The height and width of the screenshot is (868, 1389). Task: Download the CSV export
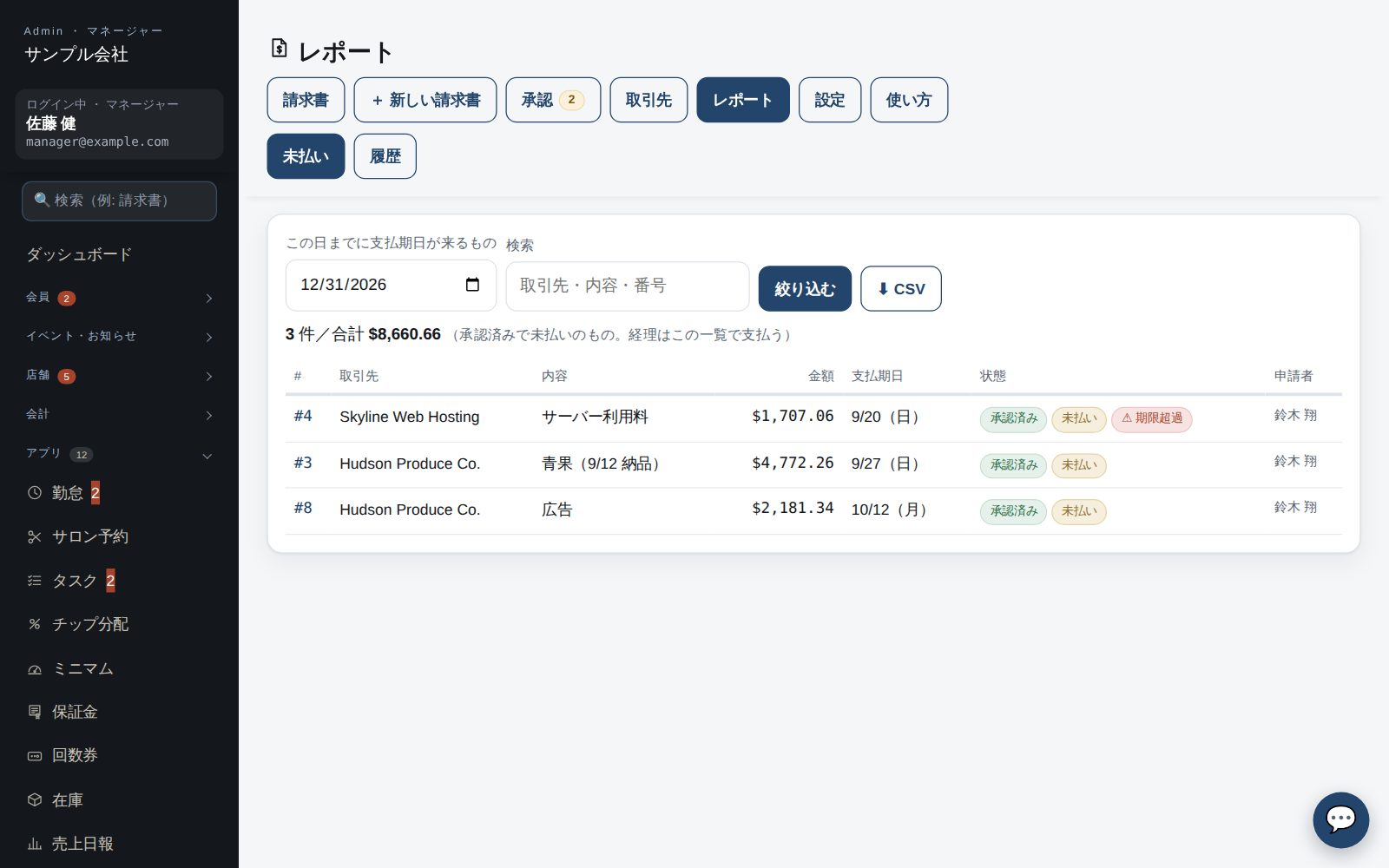pos(901,288)
